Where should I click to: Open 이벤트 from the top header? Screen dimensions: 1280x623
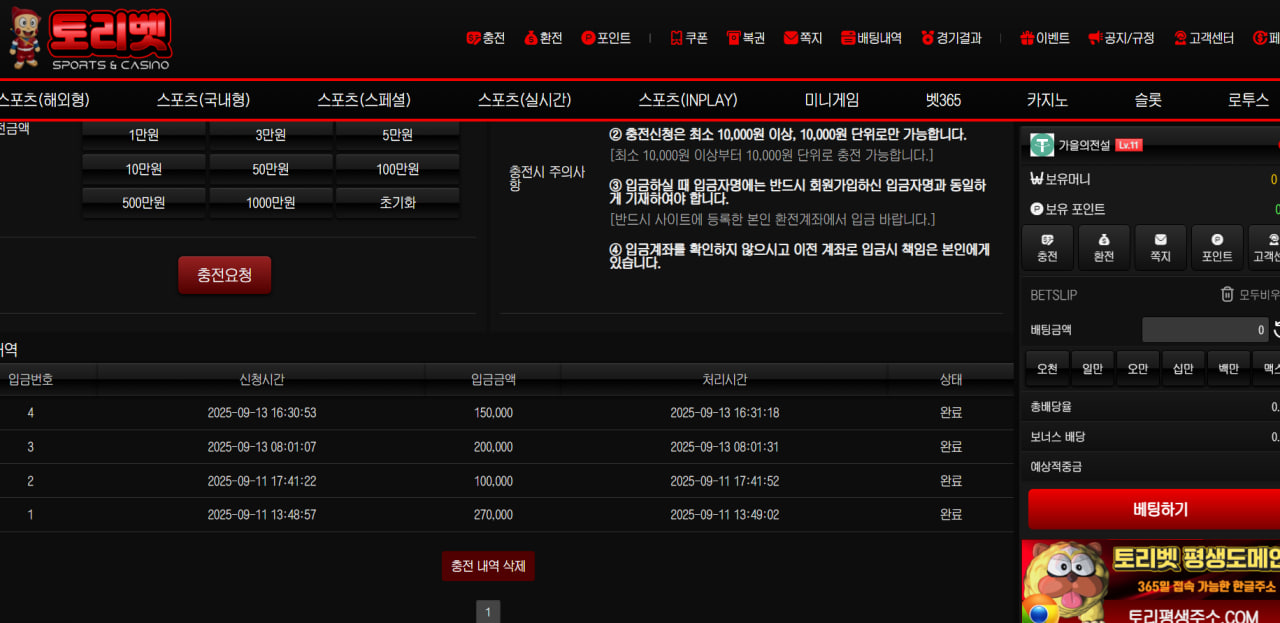coord(1044,38)
